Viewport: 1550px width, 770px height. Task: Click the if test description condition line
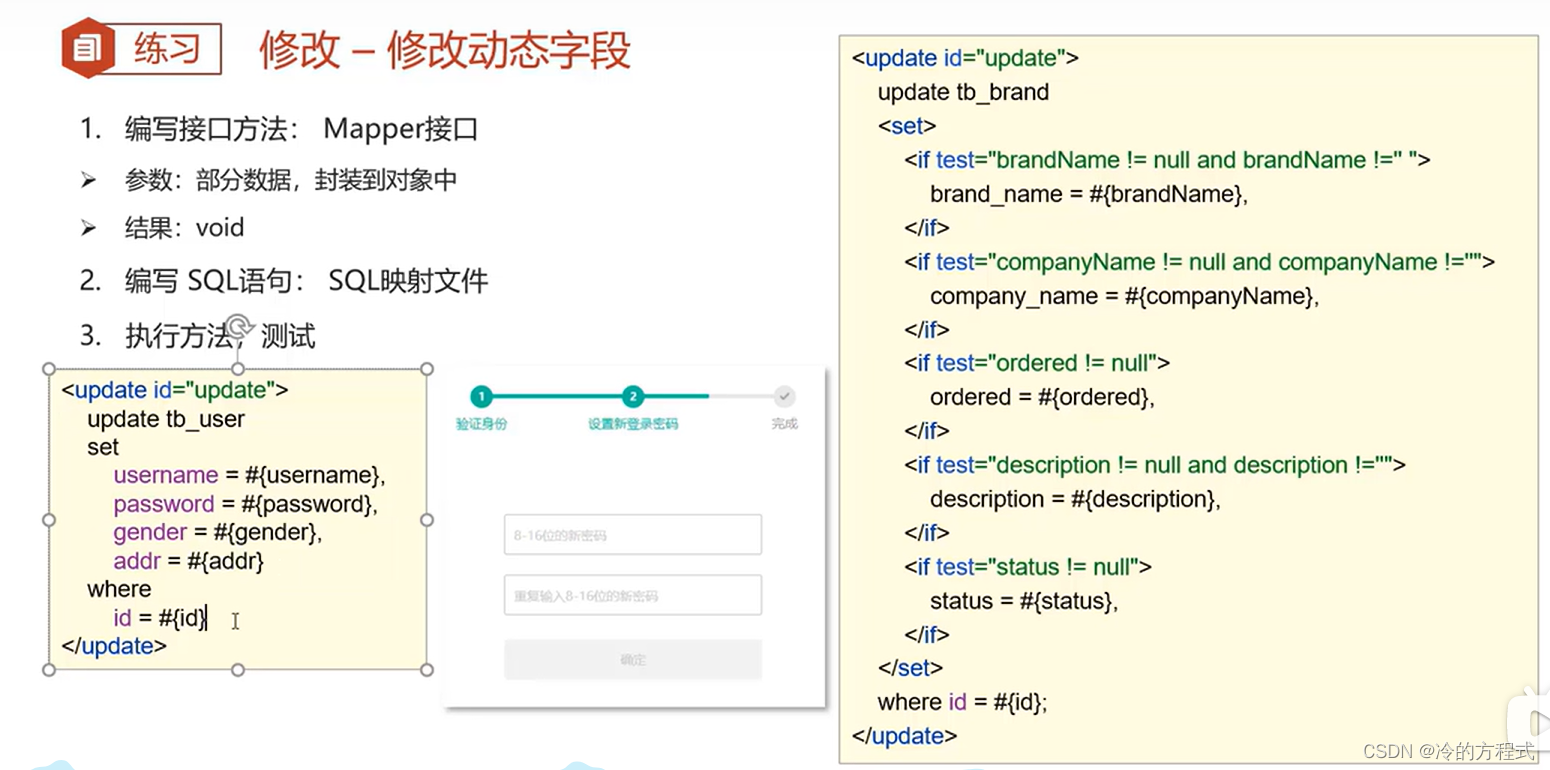1155,466
